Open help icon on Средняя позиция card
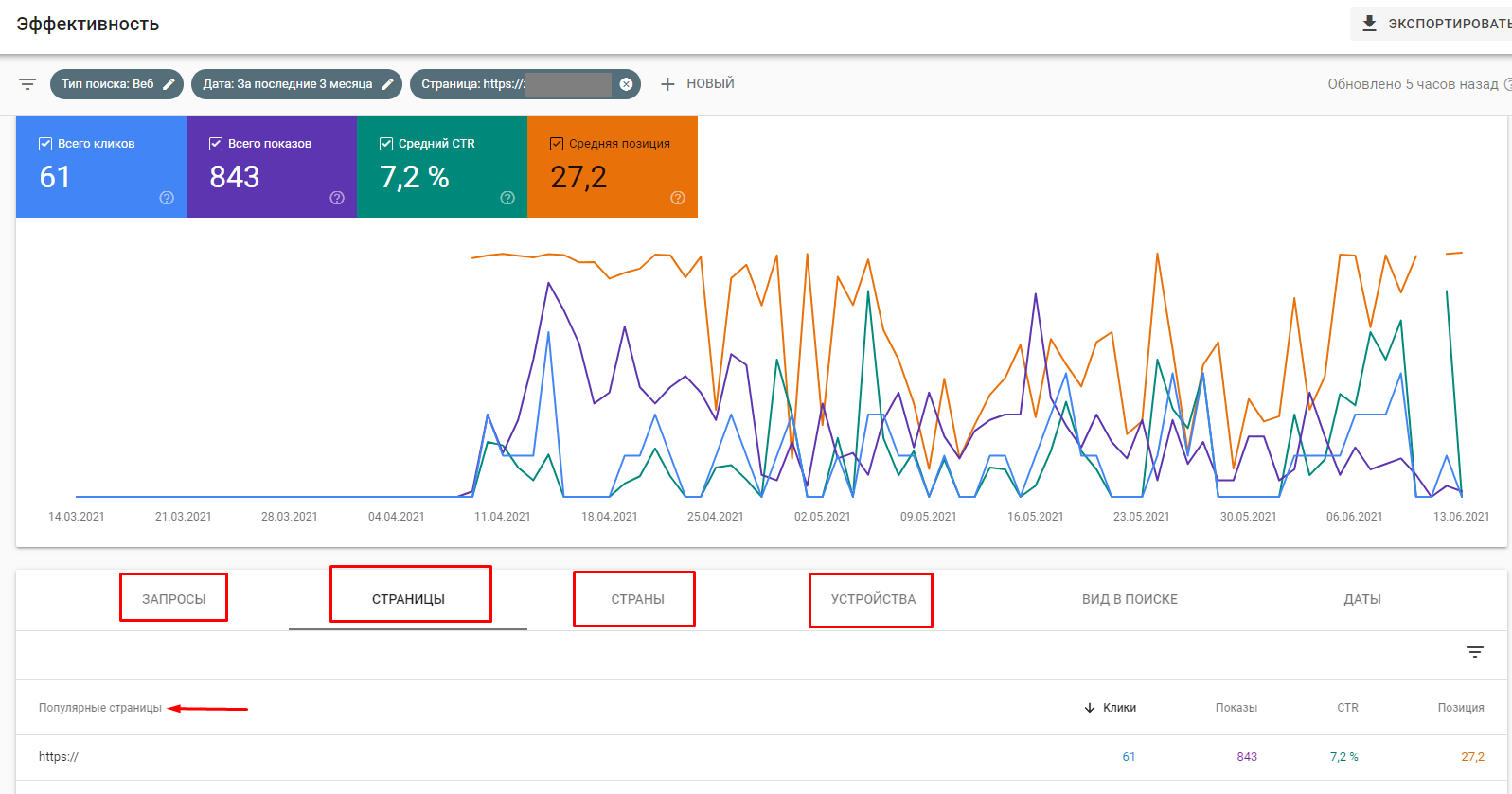Screen dimensions: 1512x794 coord(678,198)
